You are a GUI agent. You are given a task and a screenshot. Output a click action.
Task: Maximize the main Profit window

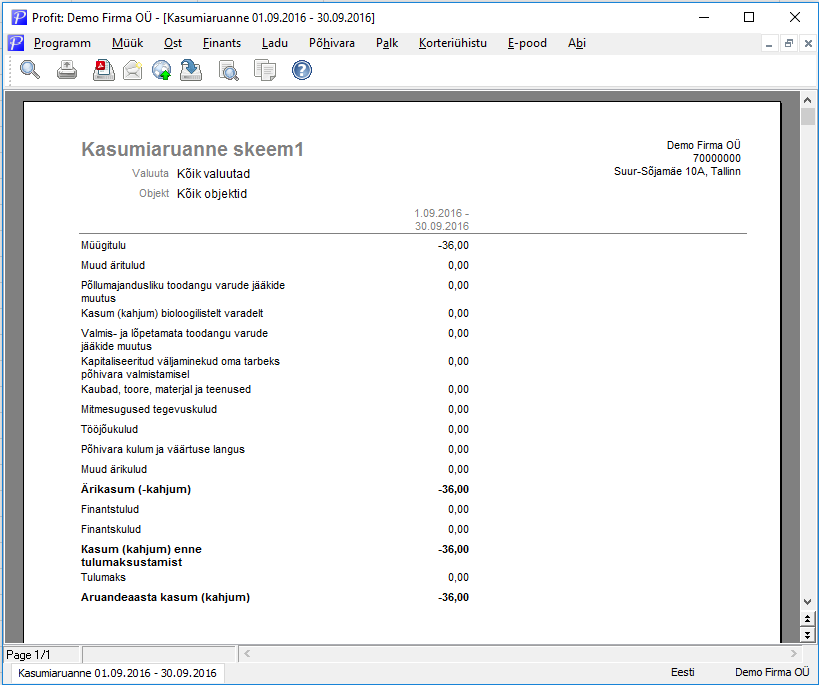748,17
